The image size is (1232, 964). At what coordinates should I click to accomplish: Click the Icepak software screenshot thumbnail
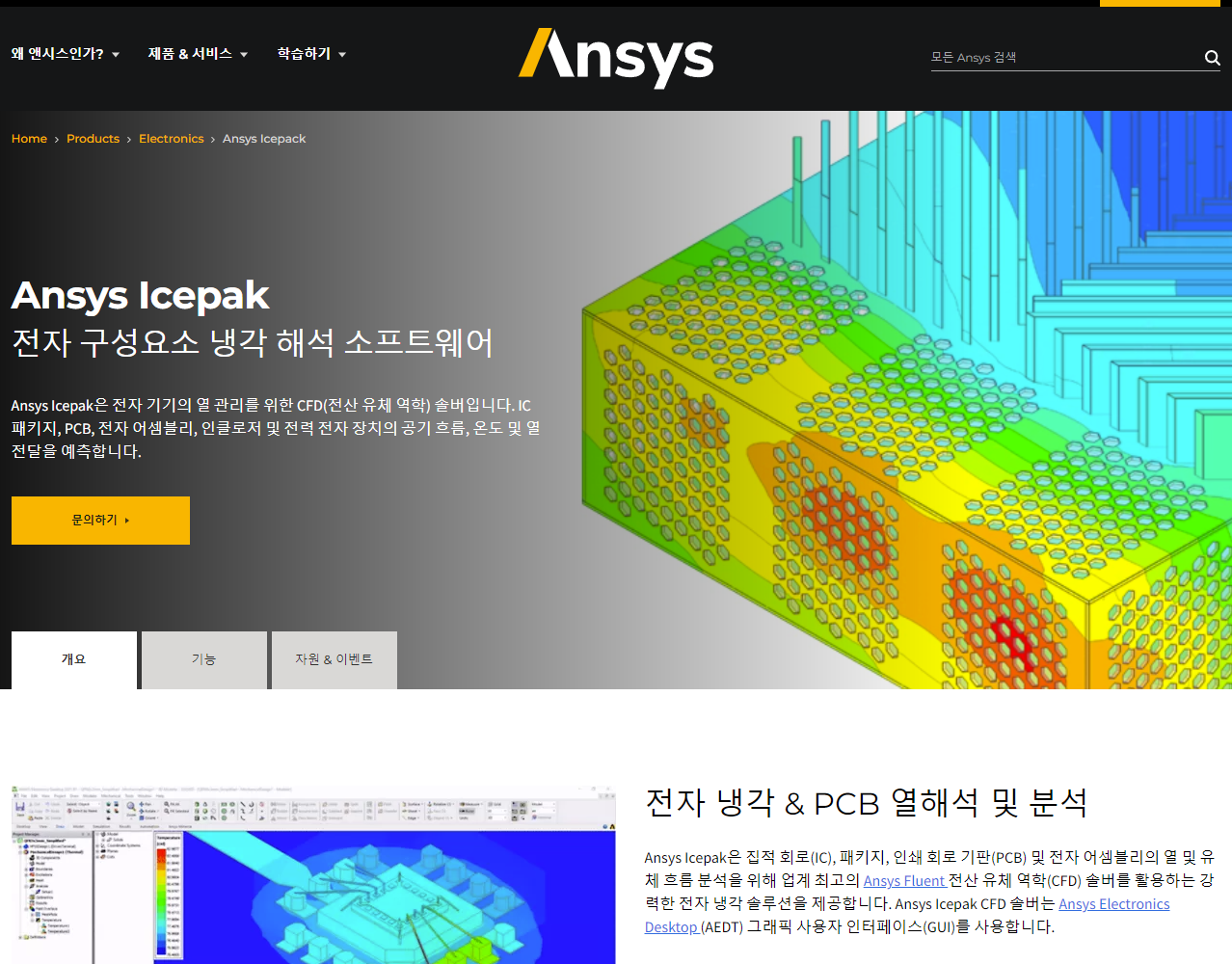(313, 874)
